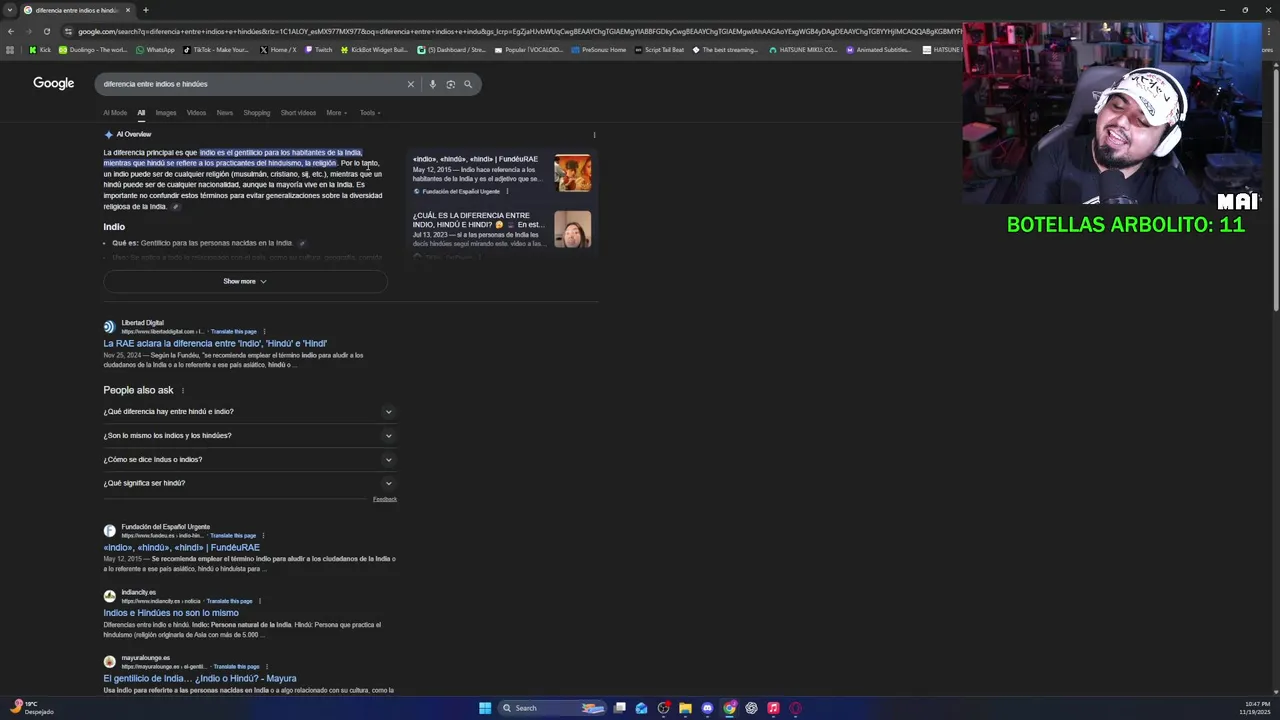Start voice search with microphone icon
Viewport: 1280px width, 720px height.
tap(432, 84)
